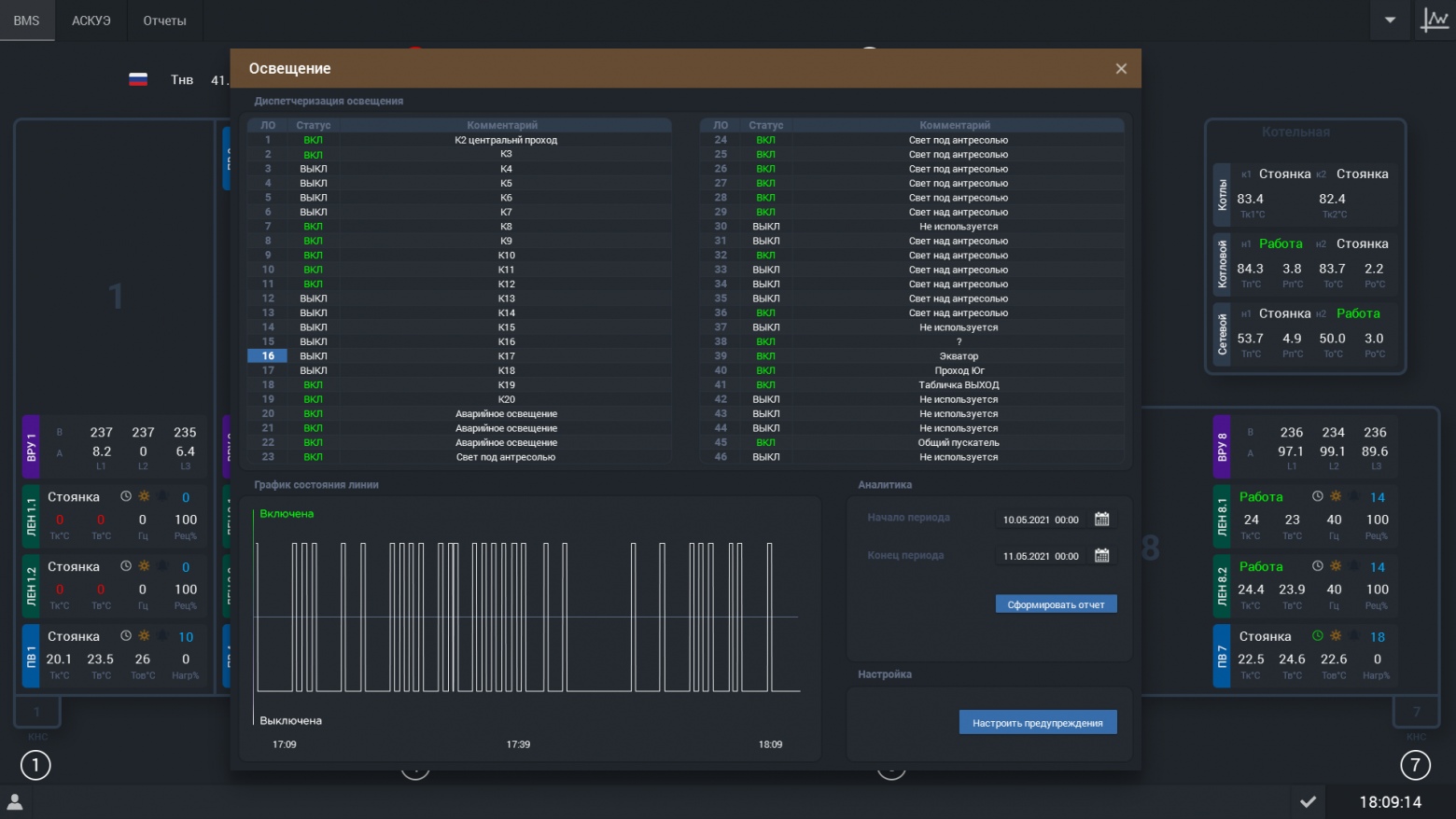Open the chart icon in top bar
Screen dimensions: 1456x819
point(1434,20)
